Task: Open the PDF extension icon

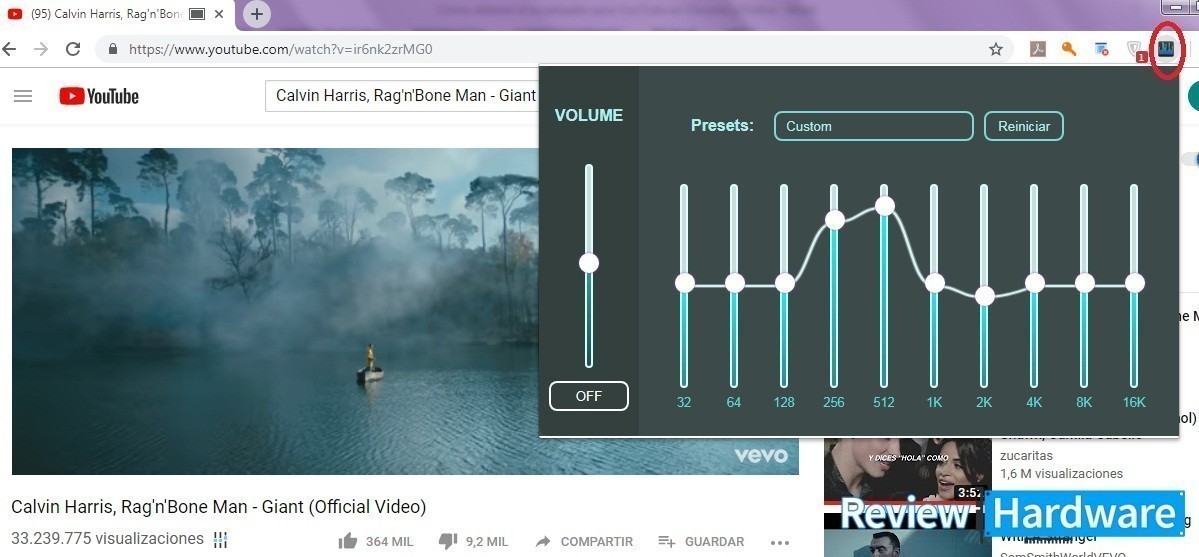Action: [1038, 49]
